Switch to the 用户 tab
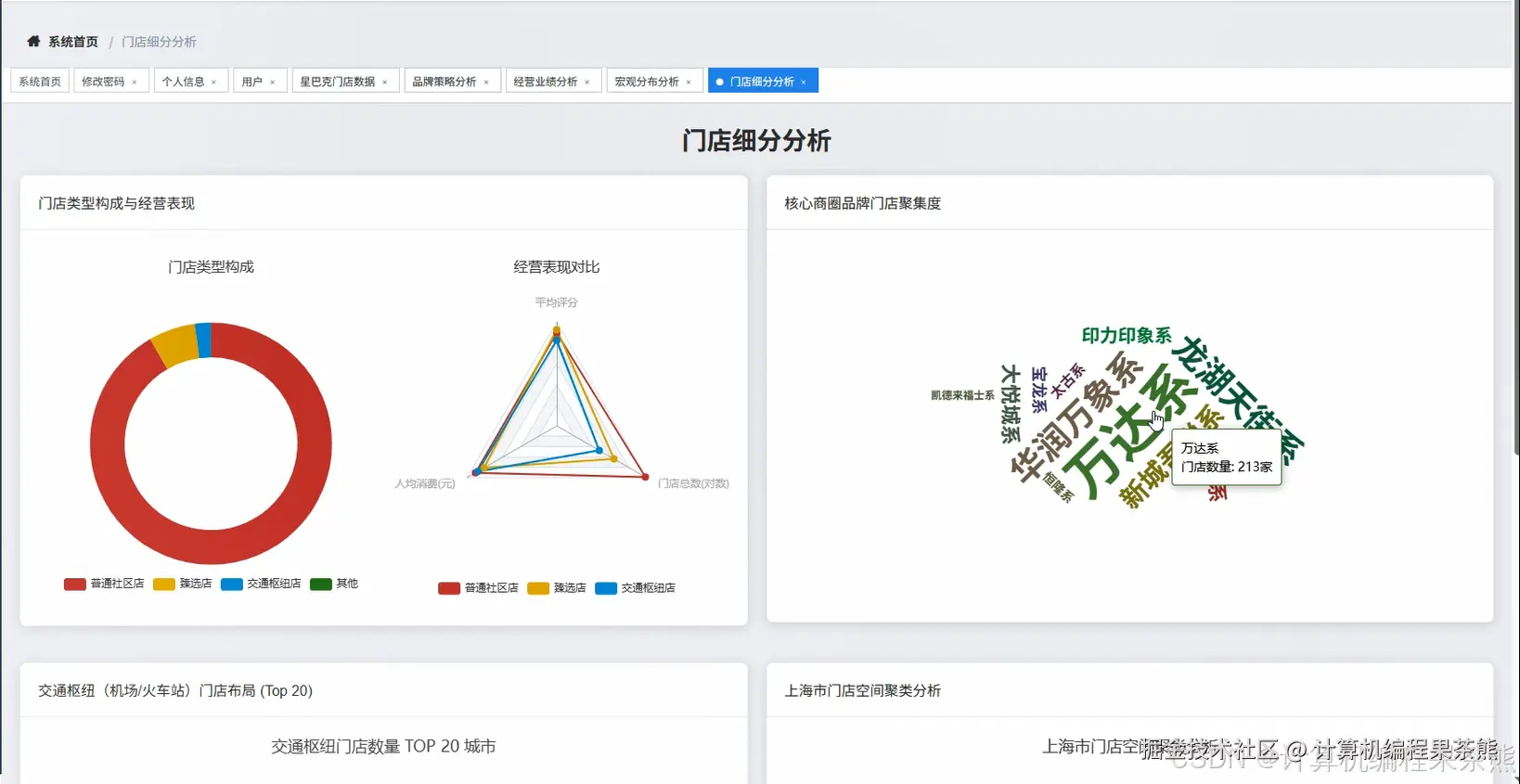The width and height of the screenshot is (1520, 784). tap(251, 82)
